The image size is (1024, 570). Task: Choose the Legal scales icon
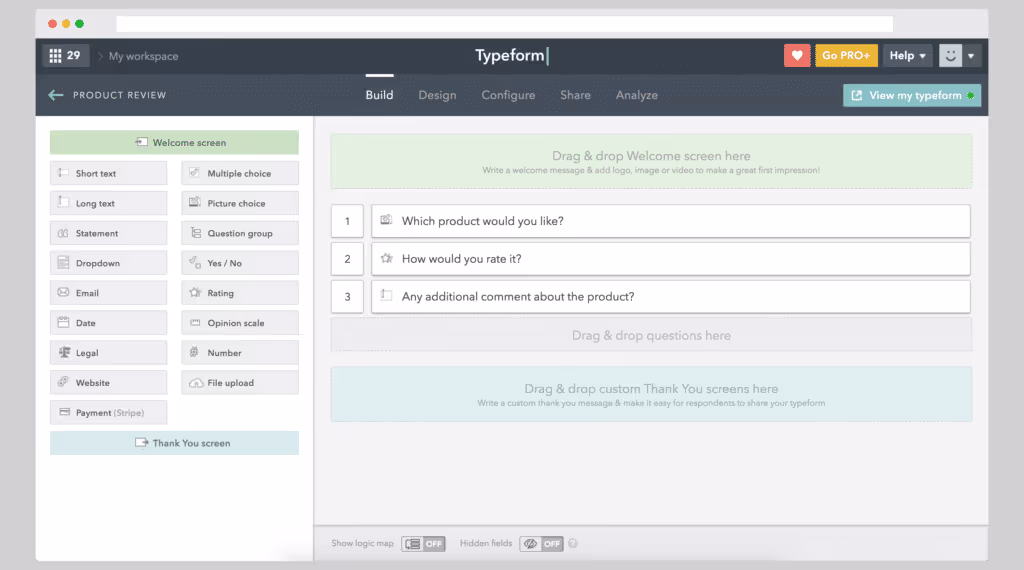tap(64, 353)
